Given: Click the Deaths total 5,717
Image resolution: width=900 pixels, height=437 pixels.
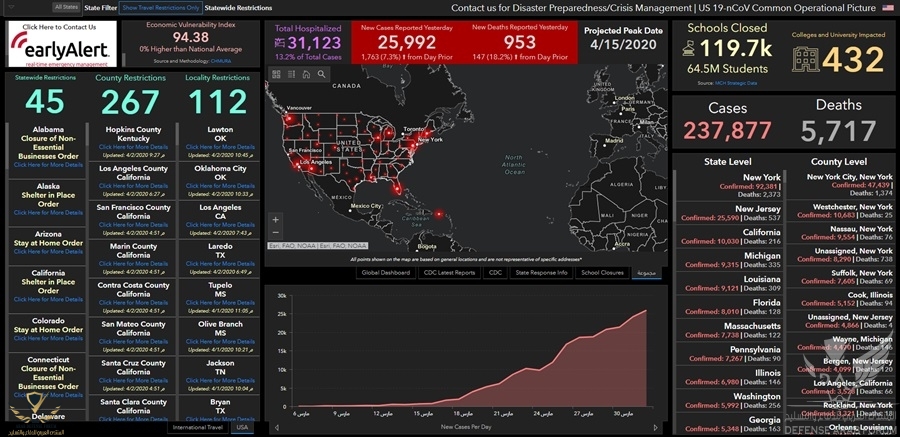Looking at the screenshot, I should tap(839, 131).
